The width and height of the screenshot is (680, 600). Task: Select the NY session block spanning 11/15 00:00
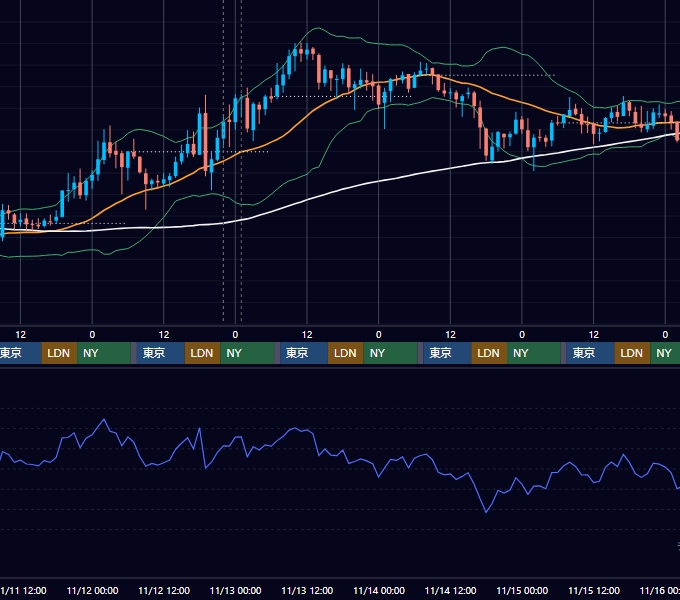pos(533,353)
